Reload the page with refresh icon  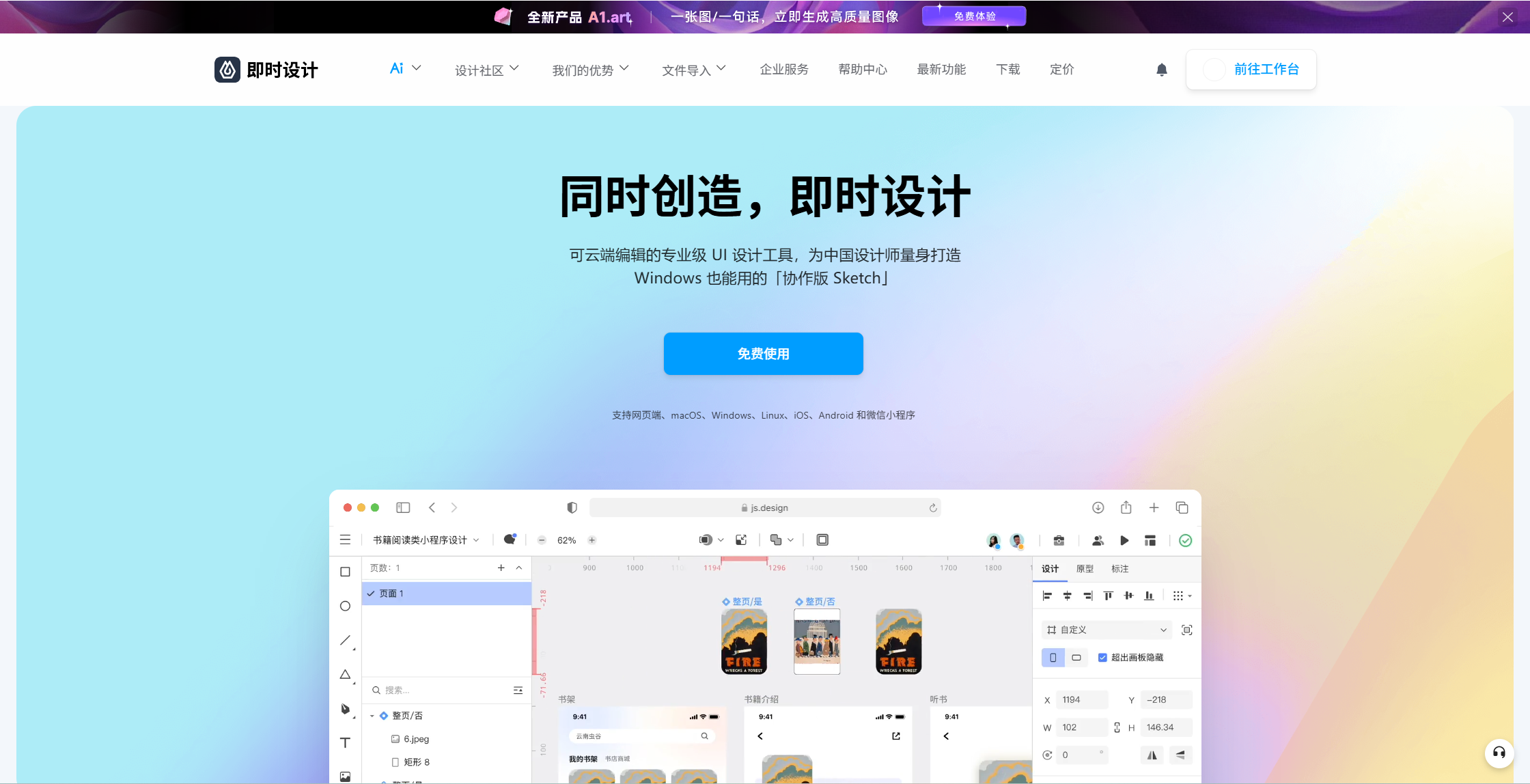click(x=933, y=507)
